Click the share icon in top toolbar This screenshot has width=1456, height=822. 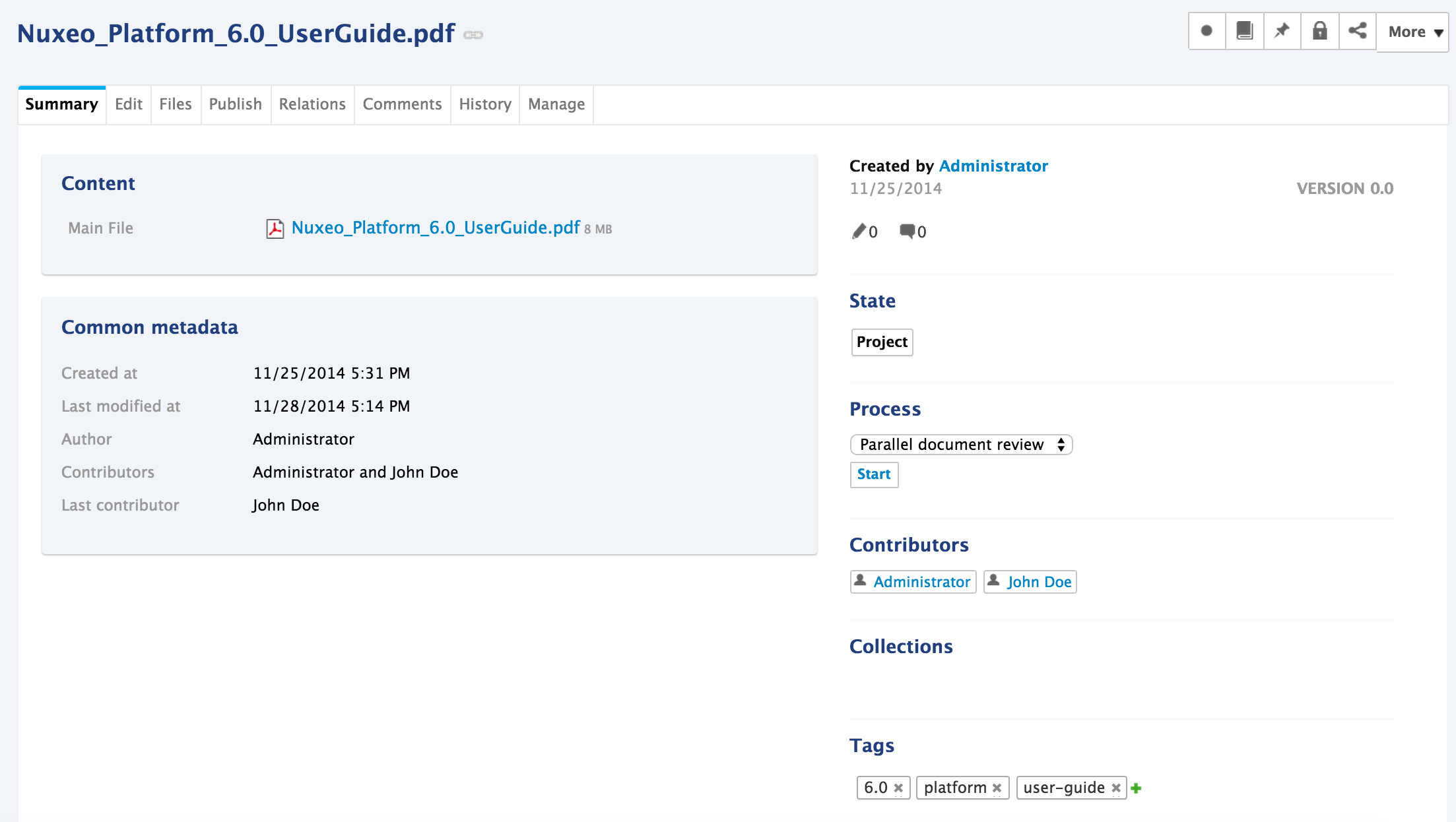(x=1357, y=31)
